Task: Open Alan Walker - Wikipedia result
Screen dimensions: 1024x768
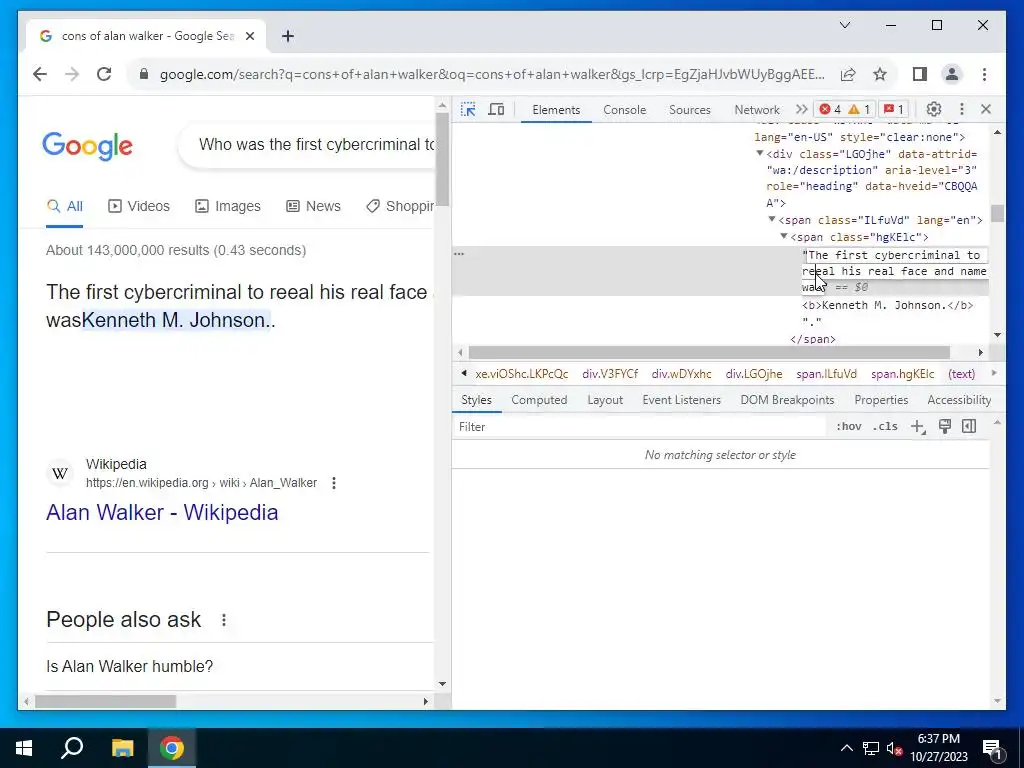Action: (x=162, y=513)
